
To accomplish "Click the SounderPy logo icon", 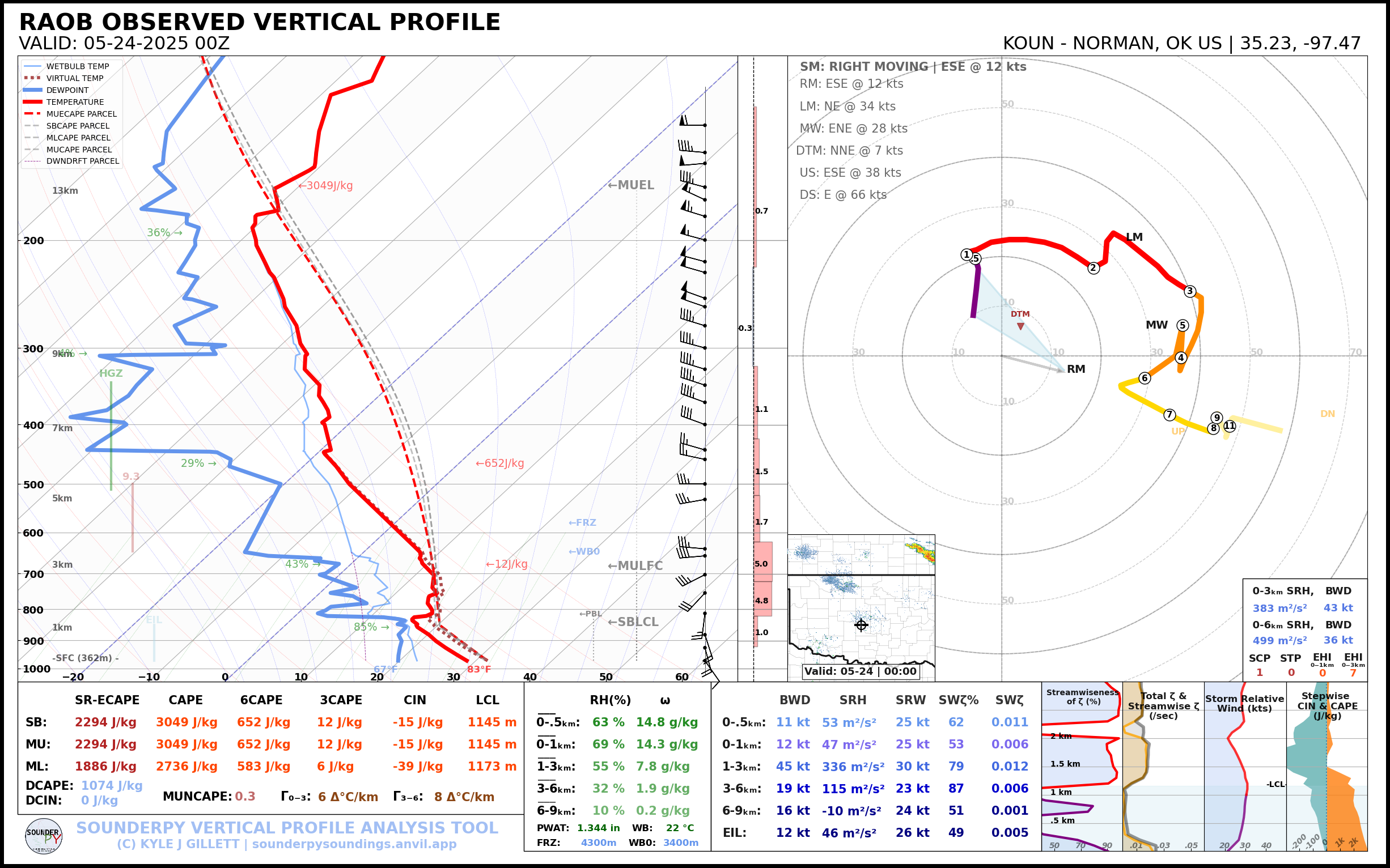I will point(44,836).
